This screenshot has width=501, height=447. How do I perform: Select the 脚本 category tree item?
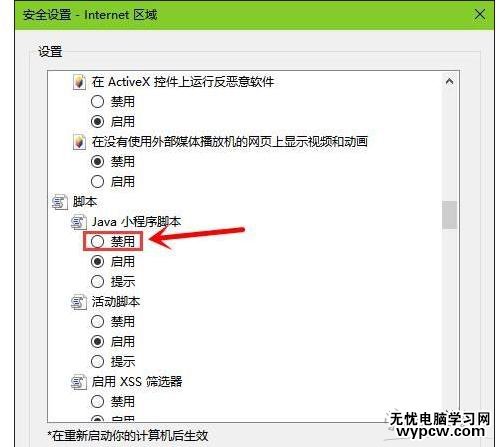coord(85,202)
